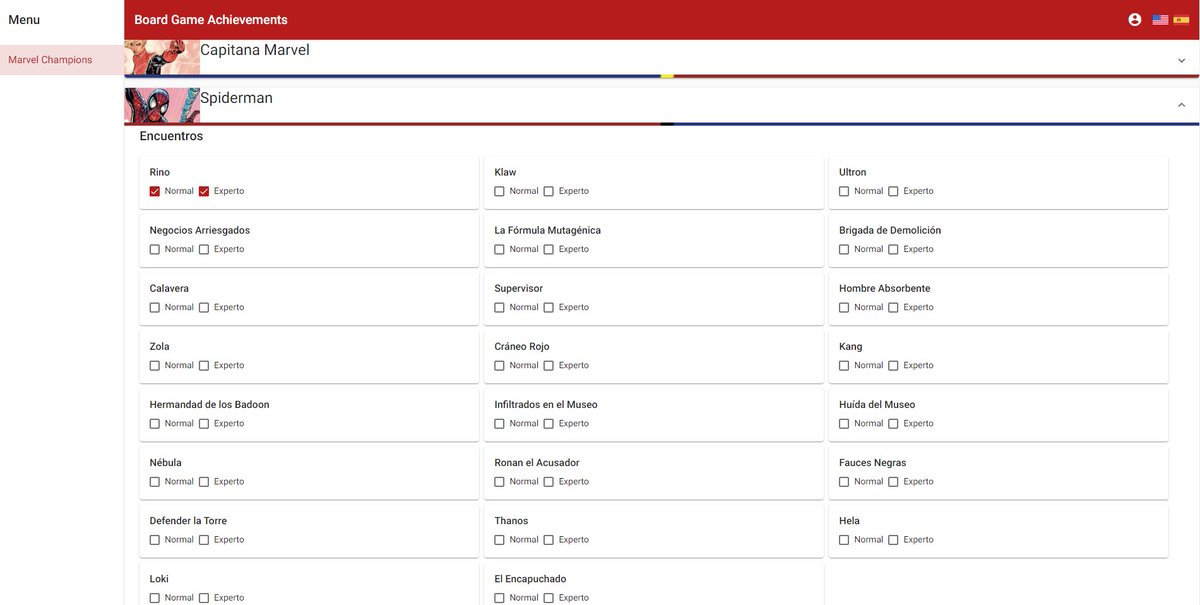Tick Hela Experto checkbox

pos(894,539)
